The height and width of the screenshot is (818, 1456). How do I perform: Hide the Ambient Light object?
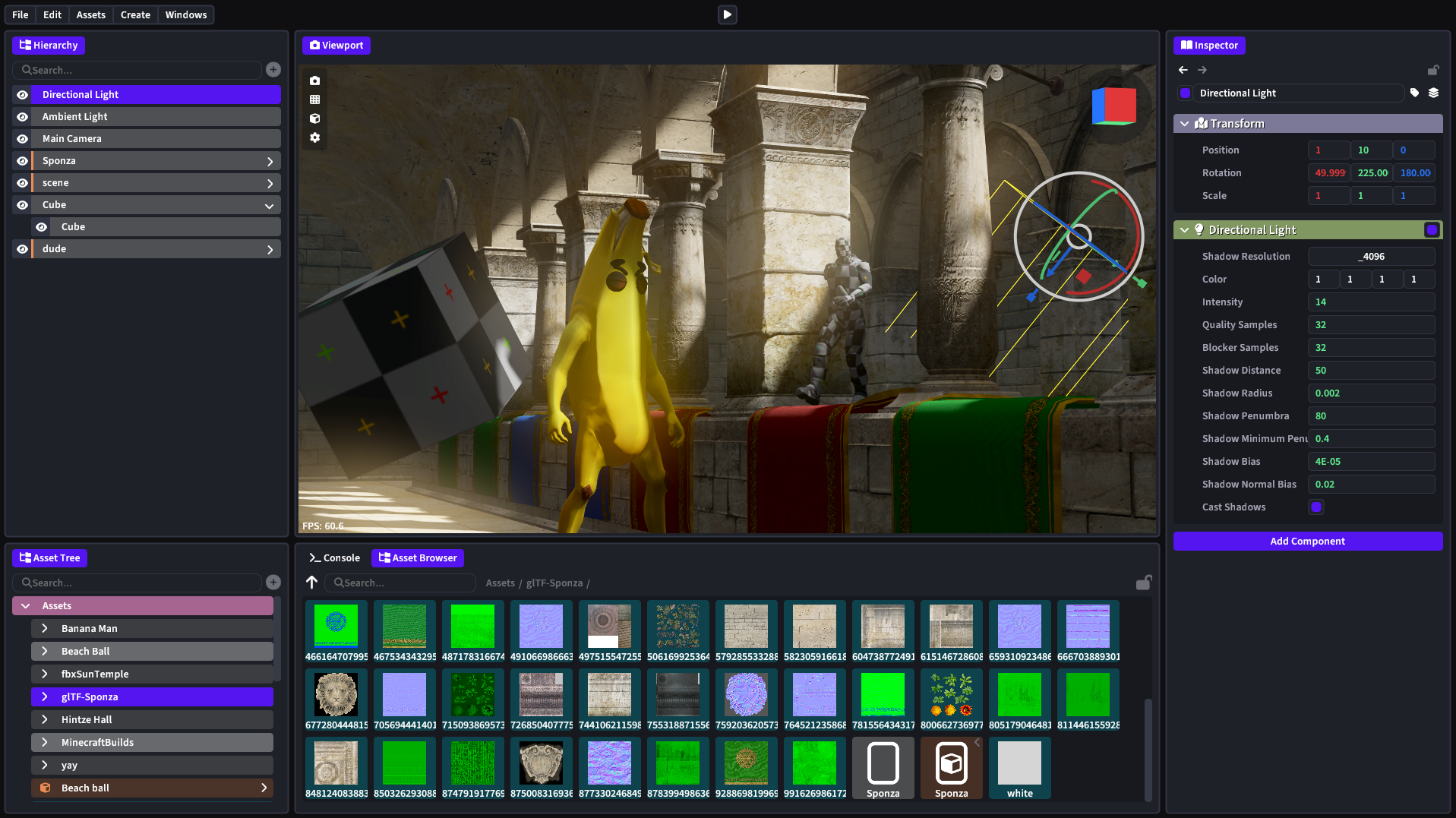tap(23, 117)
